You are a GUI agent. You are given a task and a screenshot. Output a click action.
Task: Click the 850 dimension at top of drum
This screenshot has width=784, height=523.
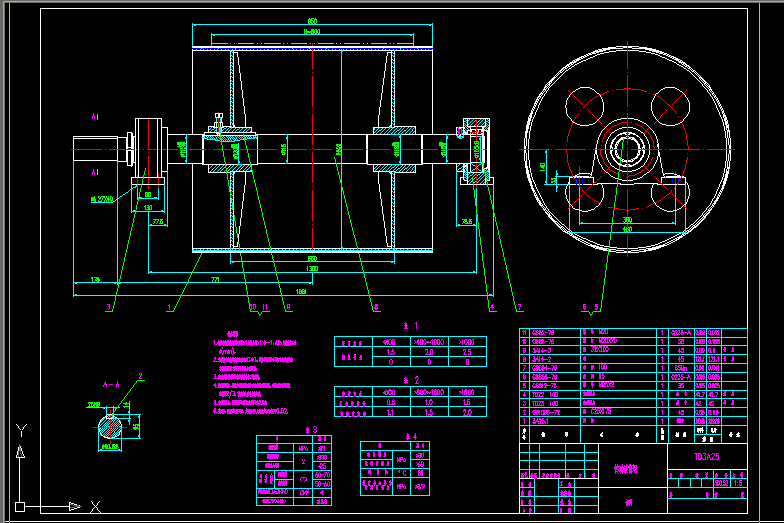point(312,22)
